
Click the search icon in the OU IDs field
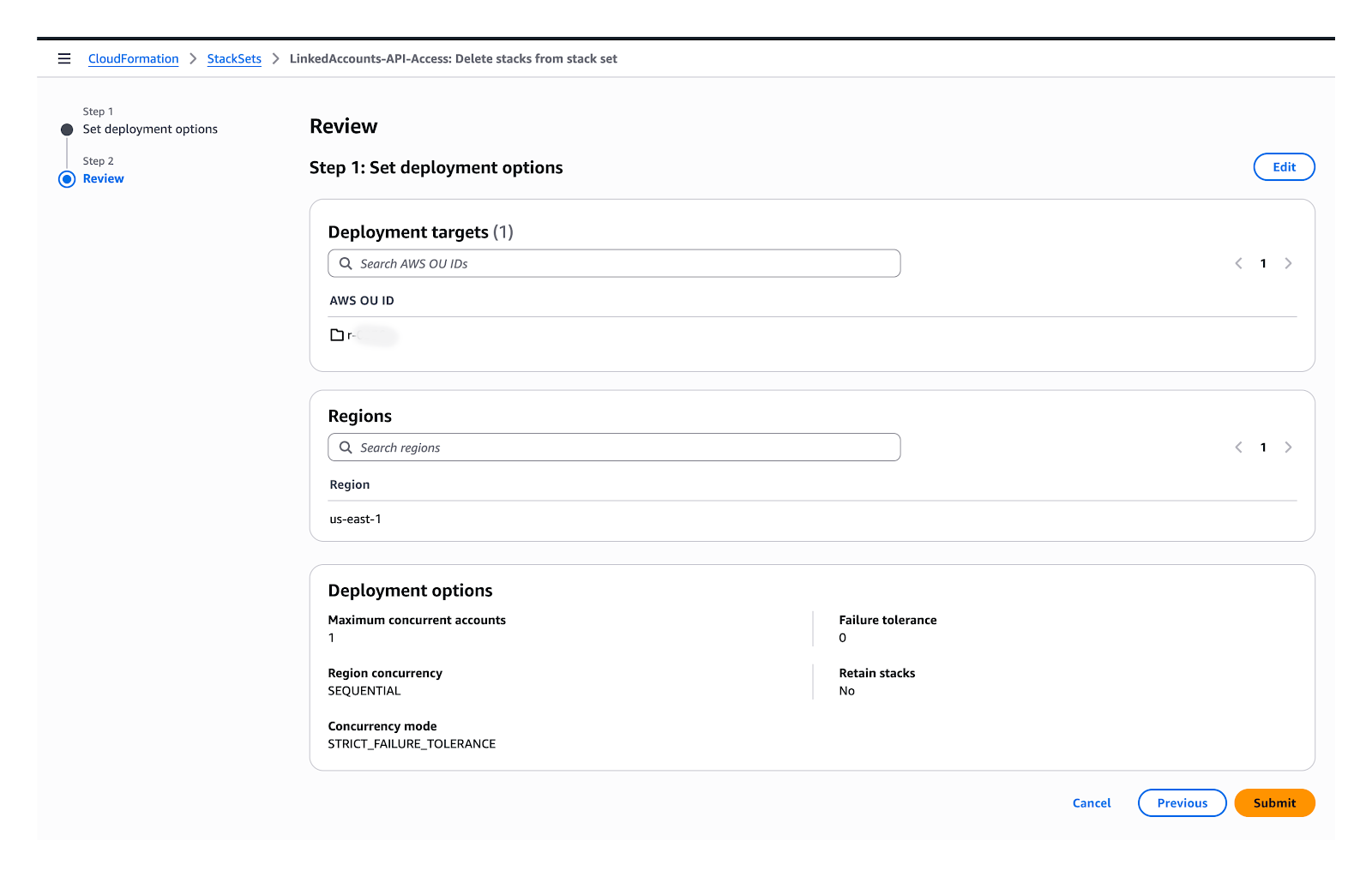pos(346,263)
